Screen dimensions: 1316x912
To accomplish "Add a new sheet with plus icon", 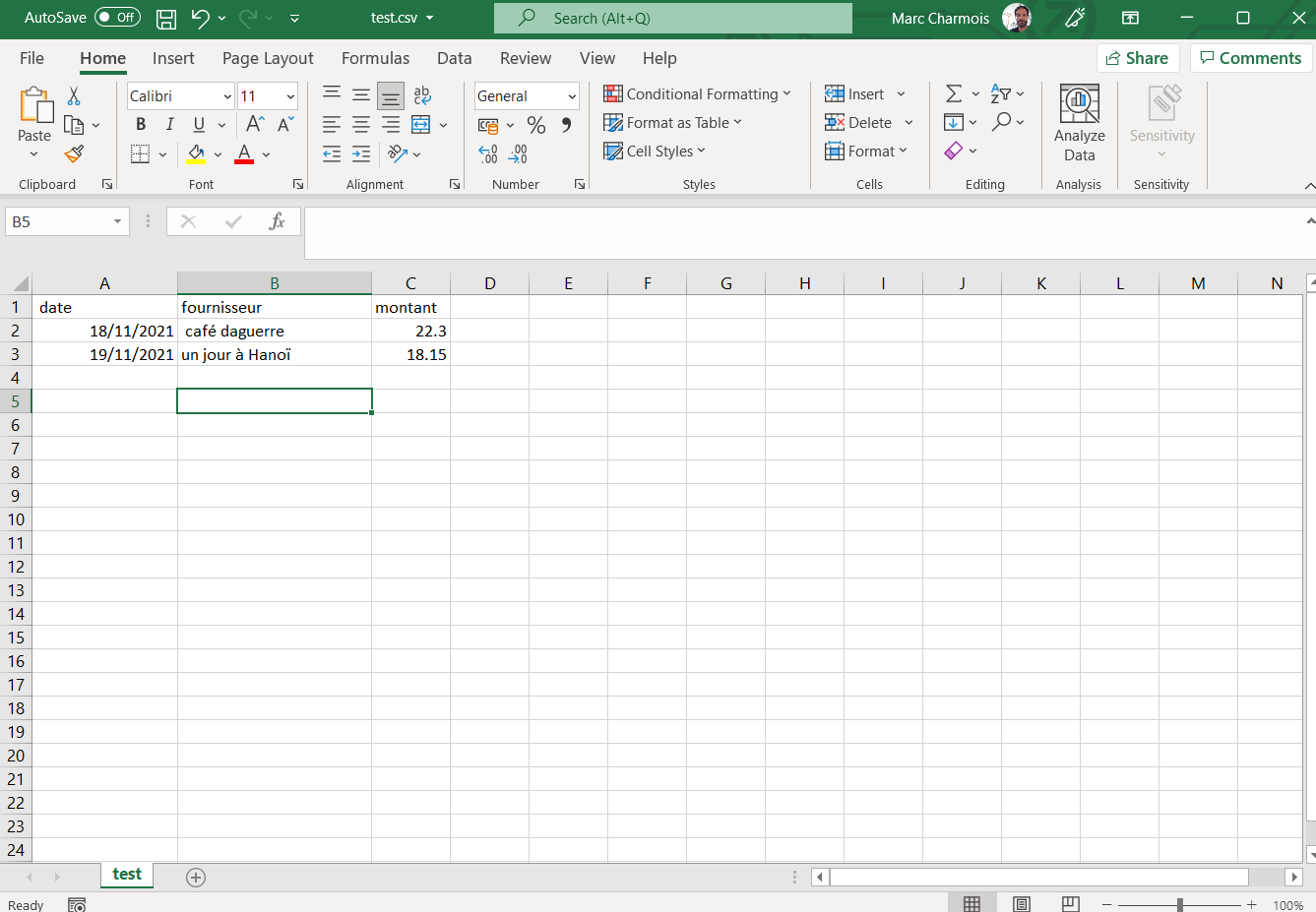I will click(x=196, y=878).
